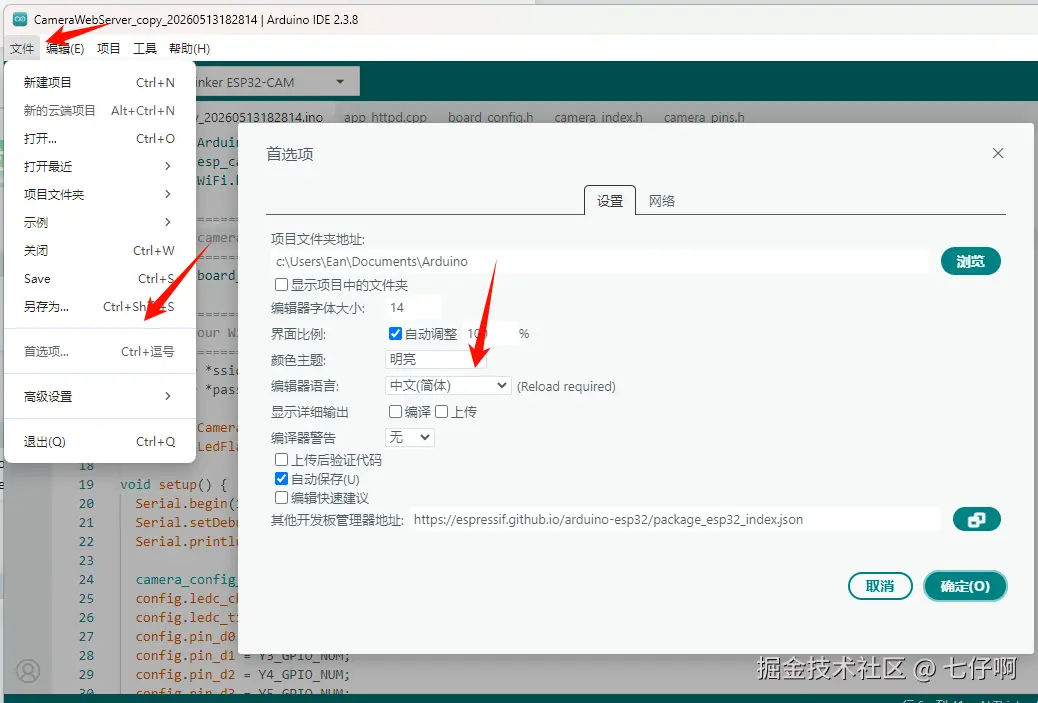The image size is (1038, 703).
Task: Expand the 打开最近 submenu
Action: (99, 166)
